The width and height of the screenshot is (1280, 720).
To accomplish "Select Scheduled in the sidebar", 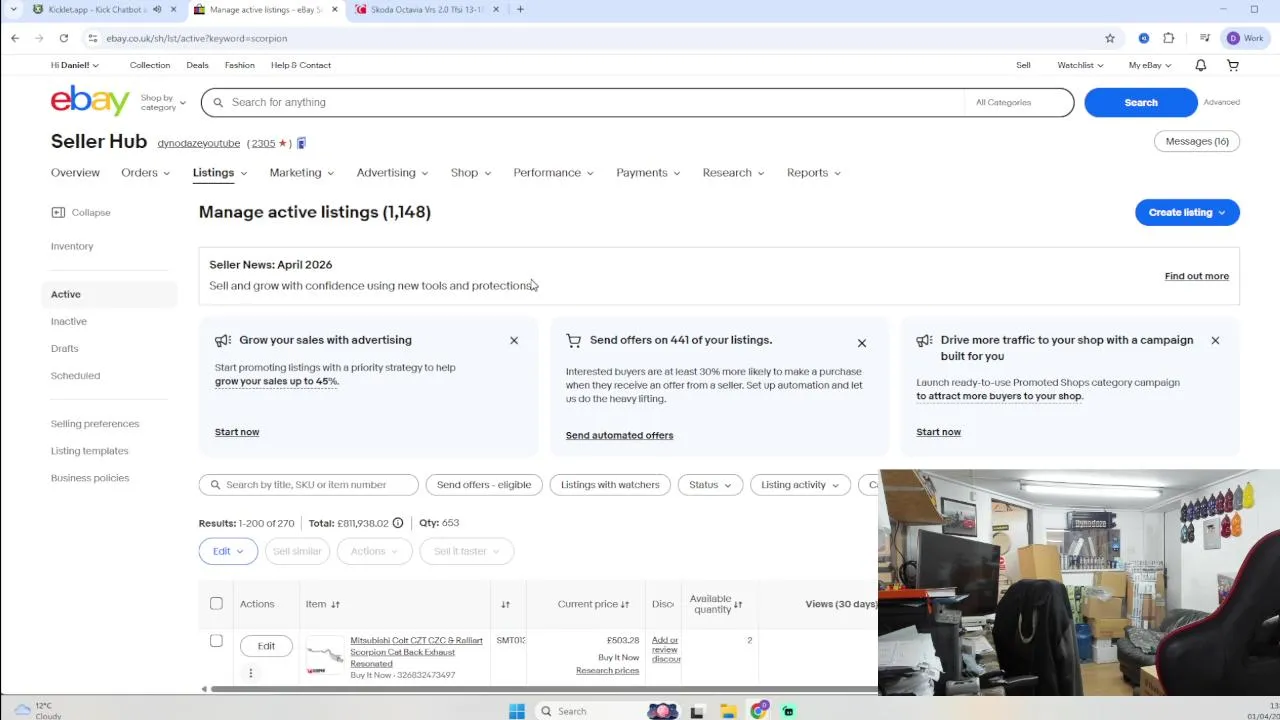I will point(75,375).
